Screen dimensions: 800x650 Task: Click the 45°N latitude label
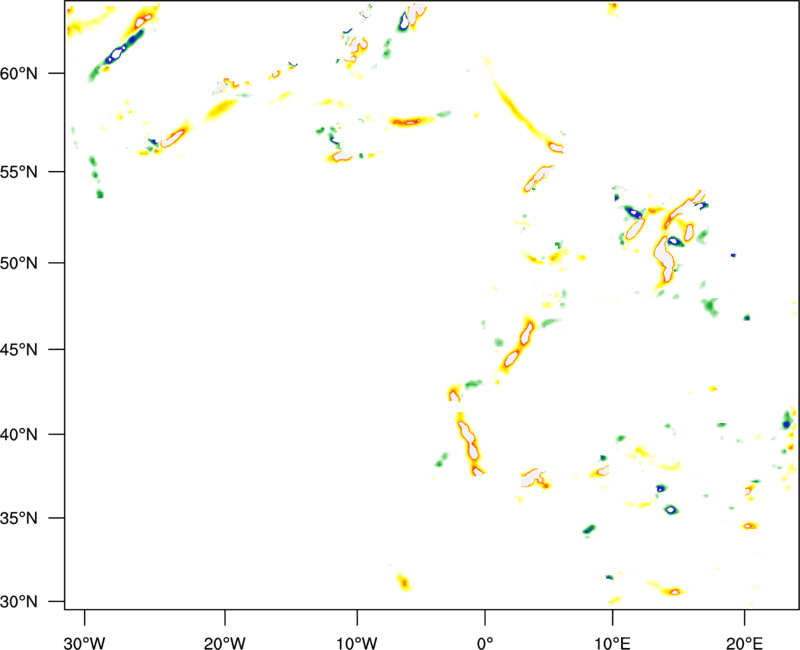[x=19, y=349]
